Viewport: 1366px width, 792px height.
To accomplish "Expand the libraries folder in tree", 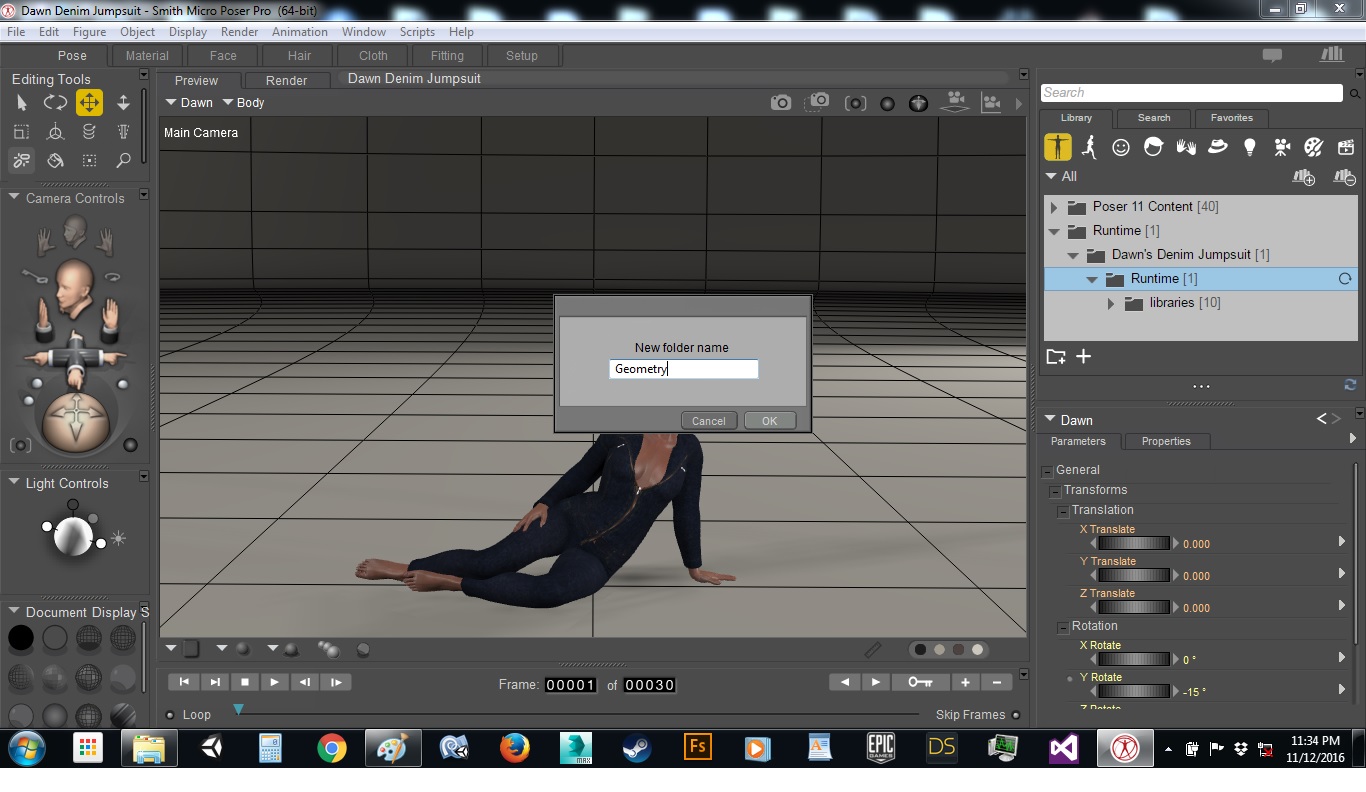I will point(1111,303).
